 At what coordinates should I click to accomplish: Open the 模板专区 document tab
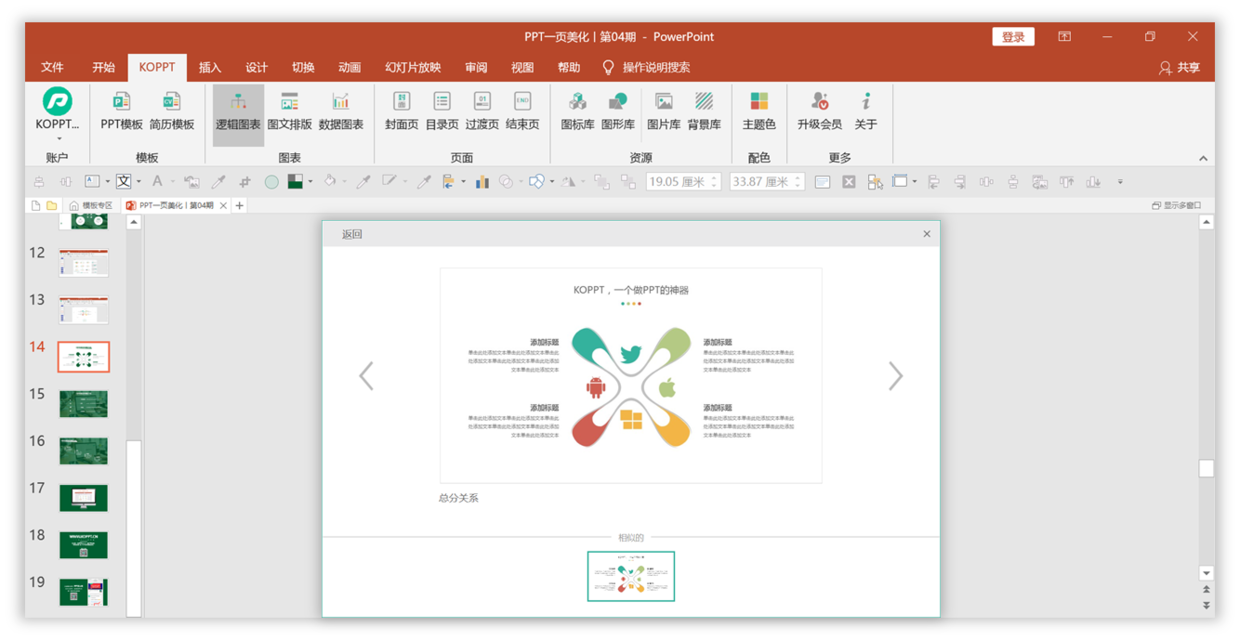click(x=91, y=205)
